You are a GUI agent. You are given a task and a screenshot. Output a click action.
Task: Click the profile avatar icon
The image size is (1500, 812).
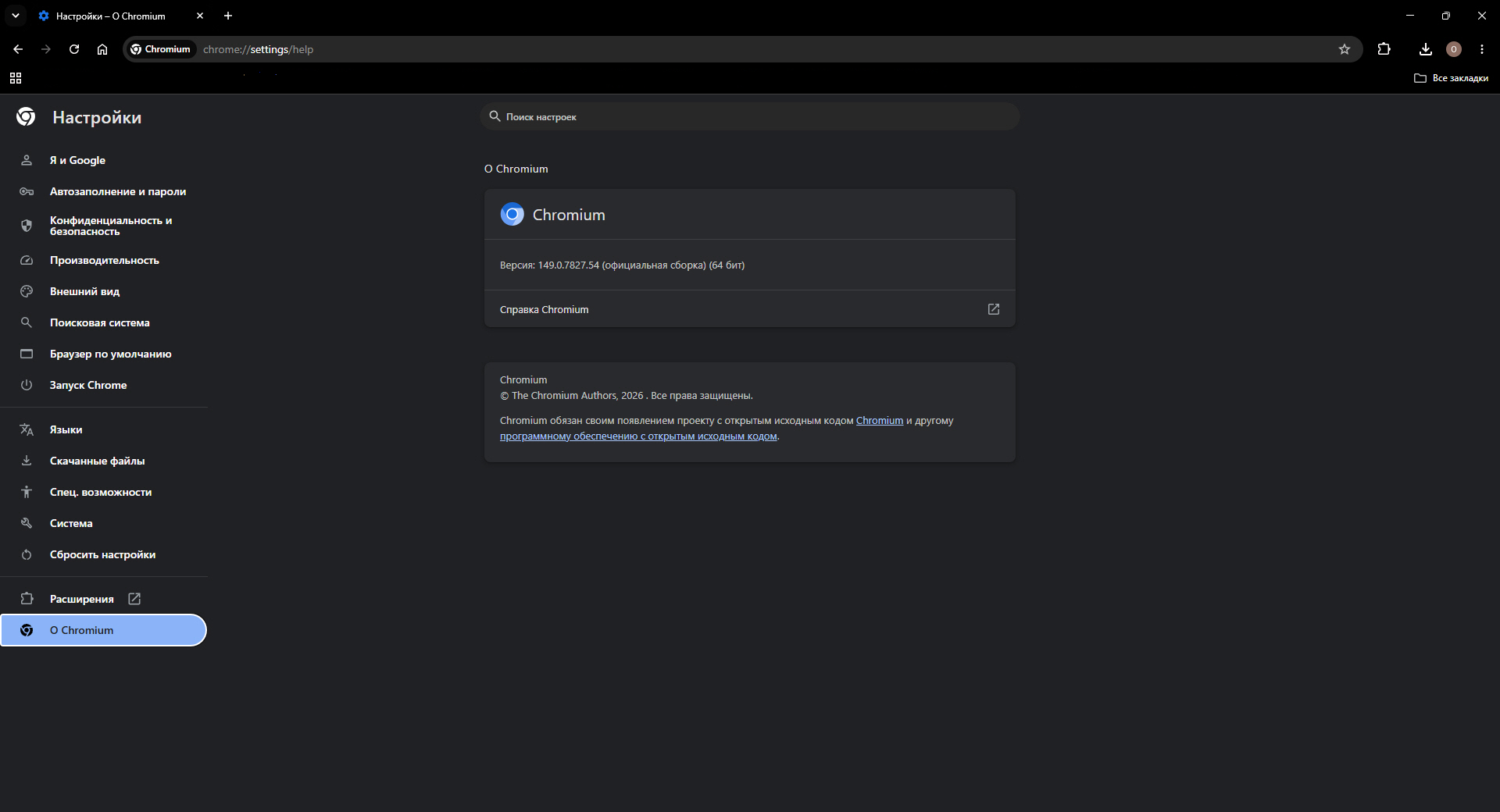click(1453, 49)
